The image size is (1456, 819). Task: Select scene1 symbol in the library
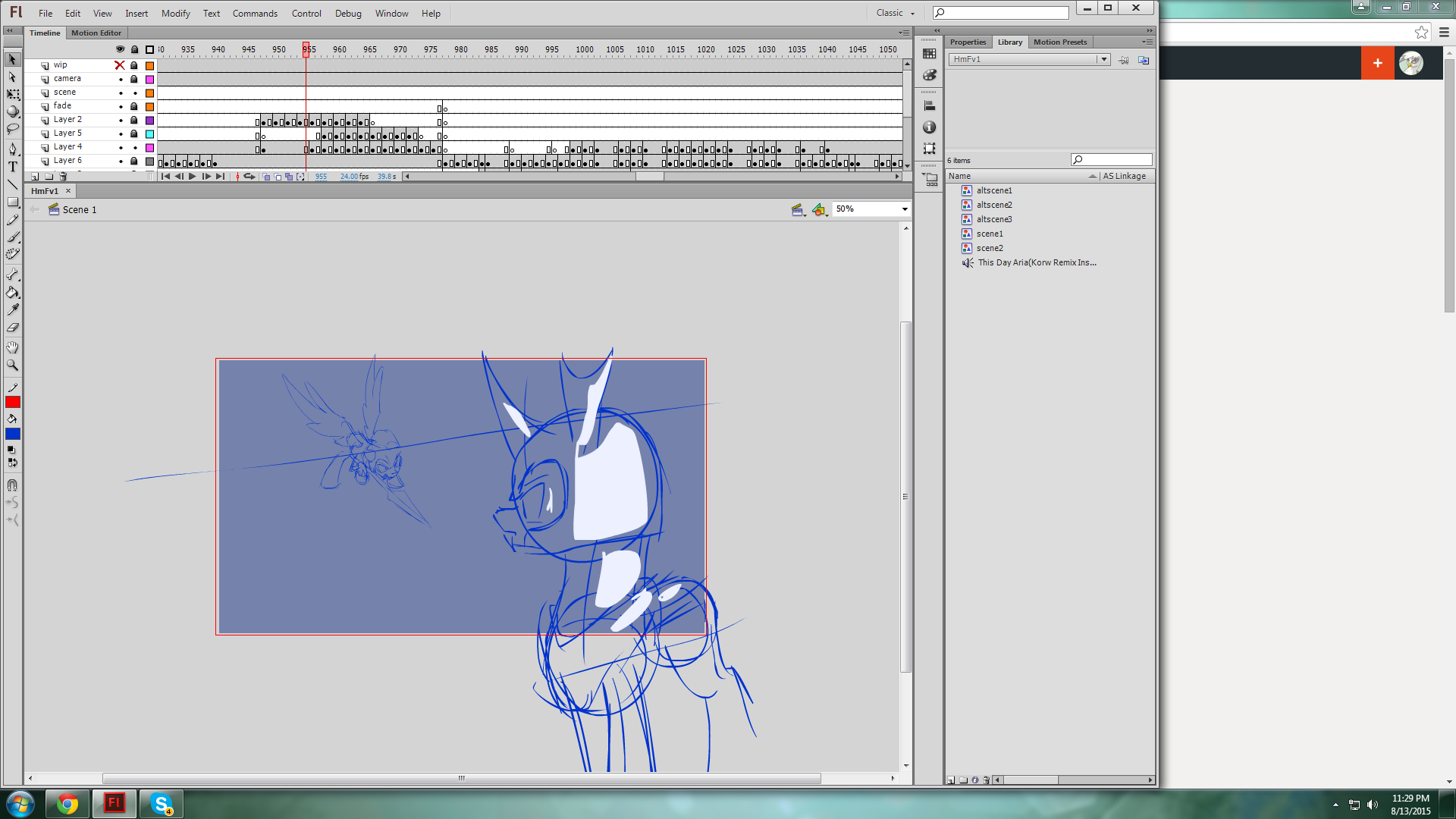click(x=989, y=234)
